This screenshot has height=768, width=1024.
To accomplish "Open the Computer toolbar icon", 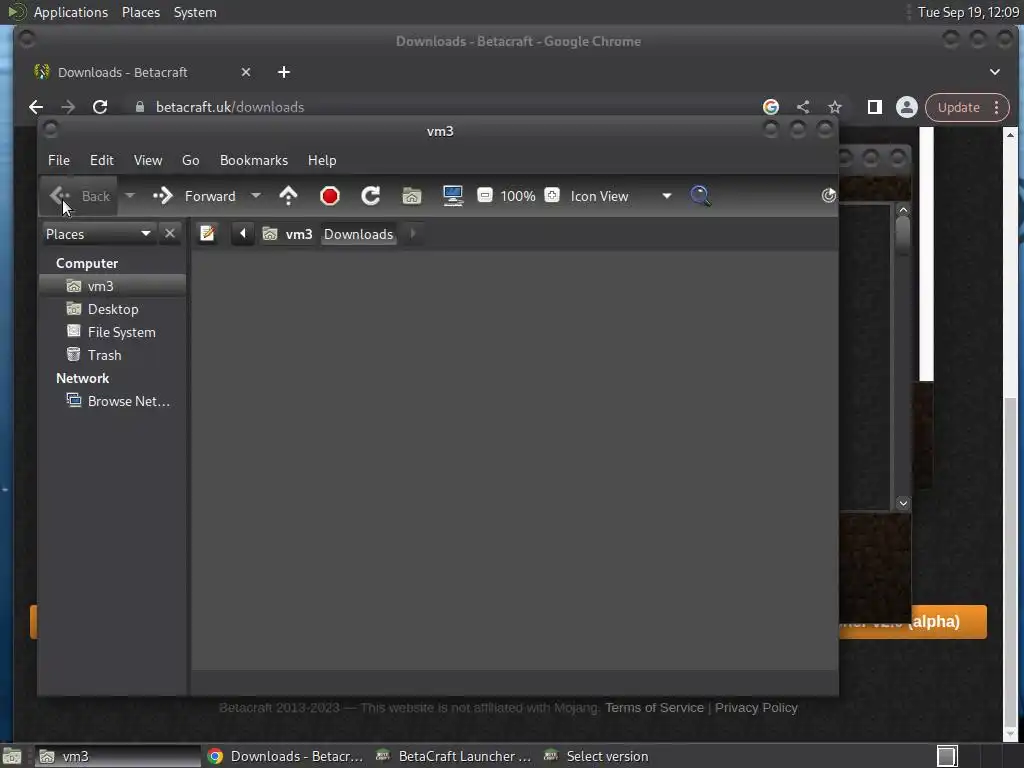I will pyautogui.click(x=453, y=196).
